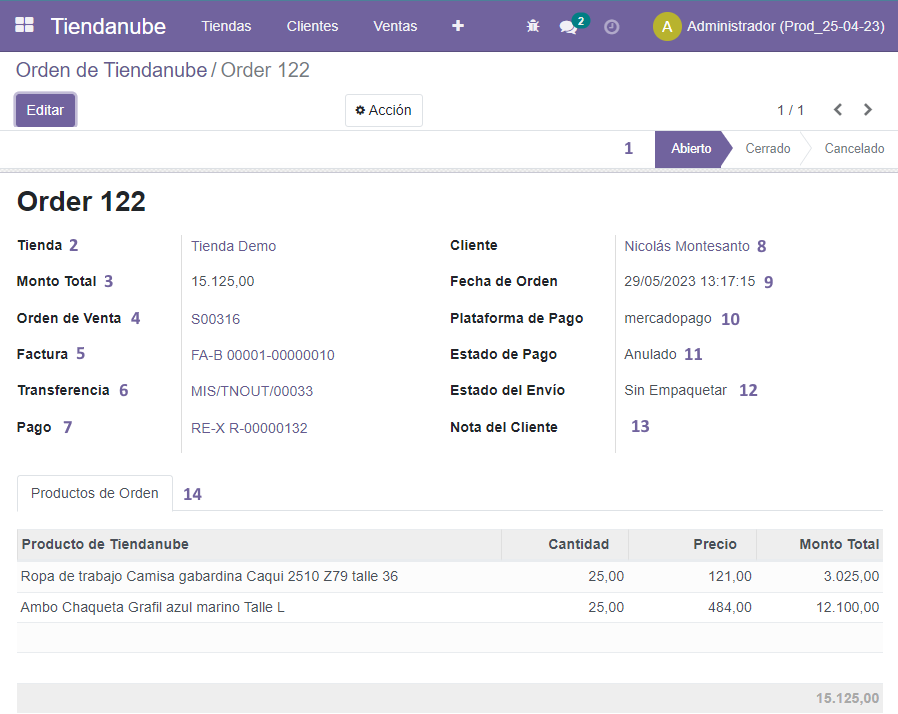Screen dimensions: 898x714
Task: Click the activities clock icon
Action: 611,27
